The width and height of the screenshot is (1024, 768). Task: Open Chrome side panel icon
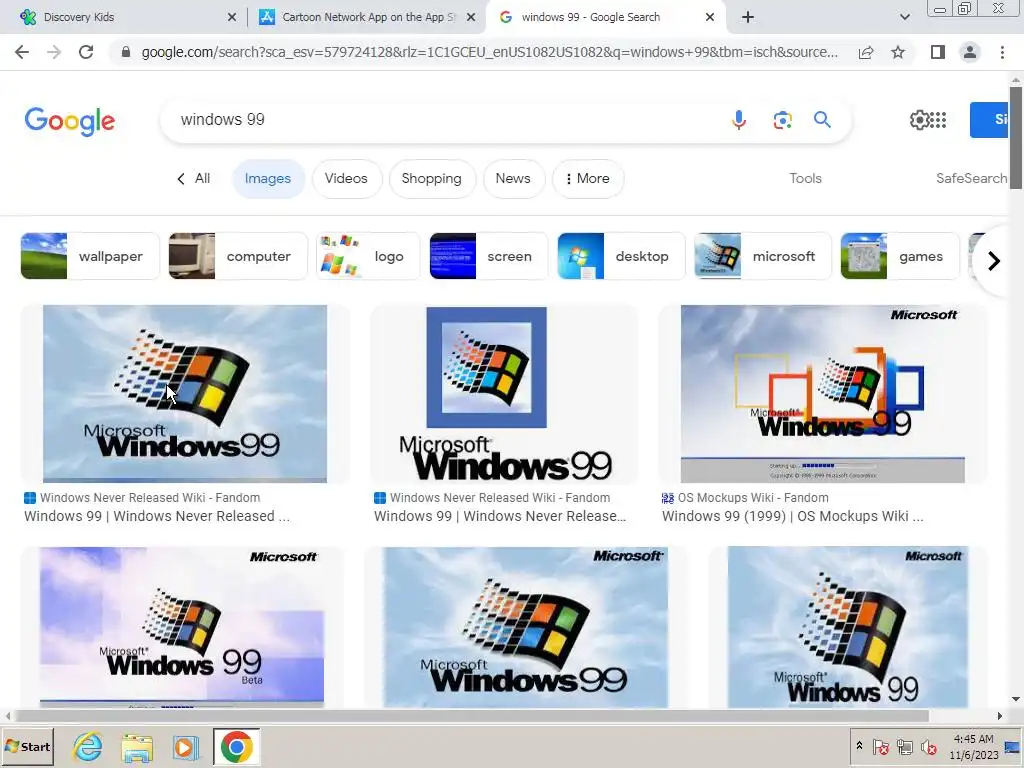point(938,52)
